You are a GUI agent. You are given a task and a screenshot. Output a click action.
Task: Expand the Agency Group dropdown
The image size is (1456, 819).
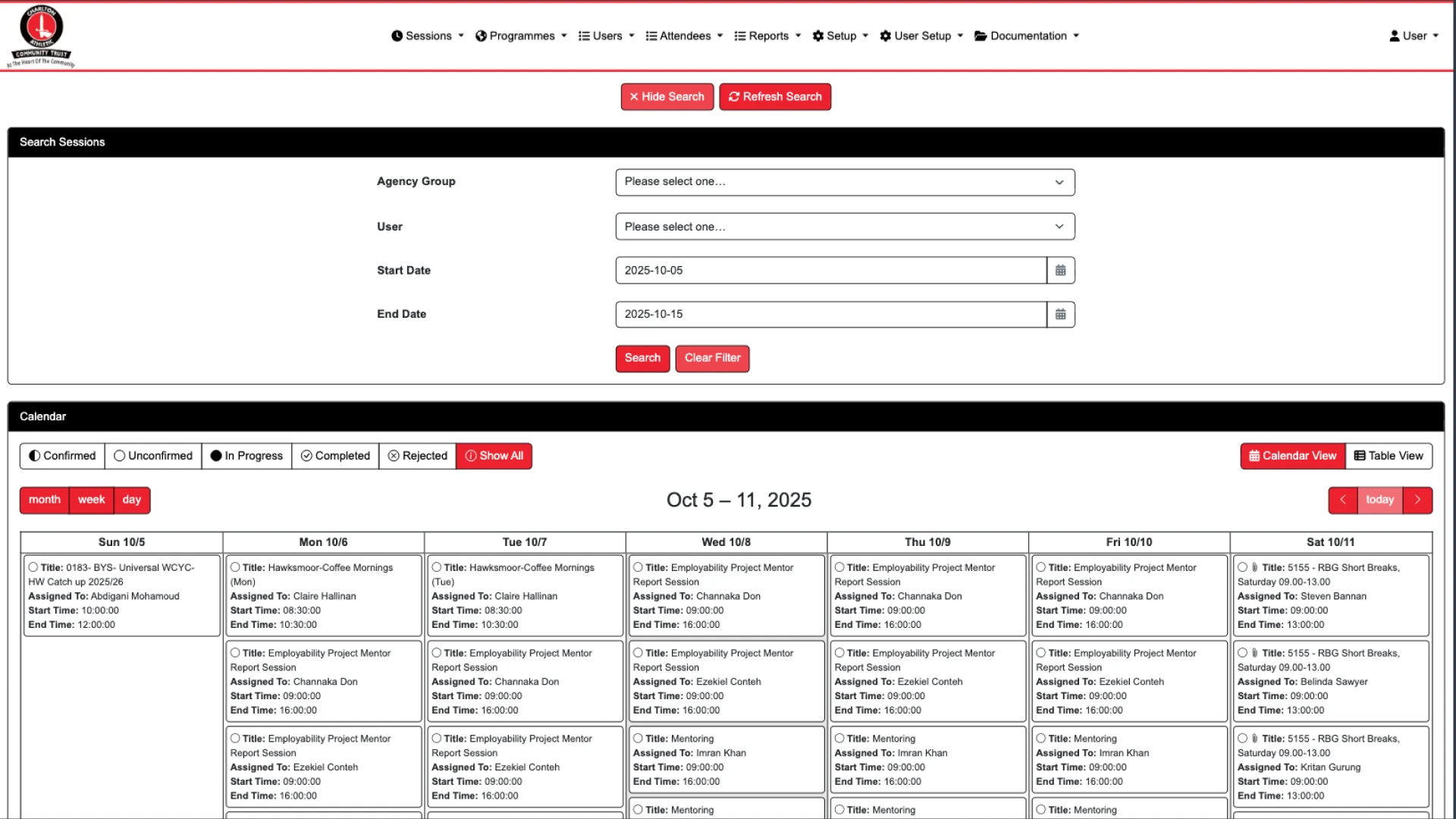pyautogui.click(x=845, y=182)
